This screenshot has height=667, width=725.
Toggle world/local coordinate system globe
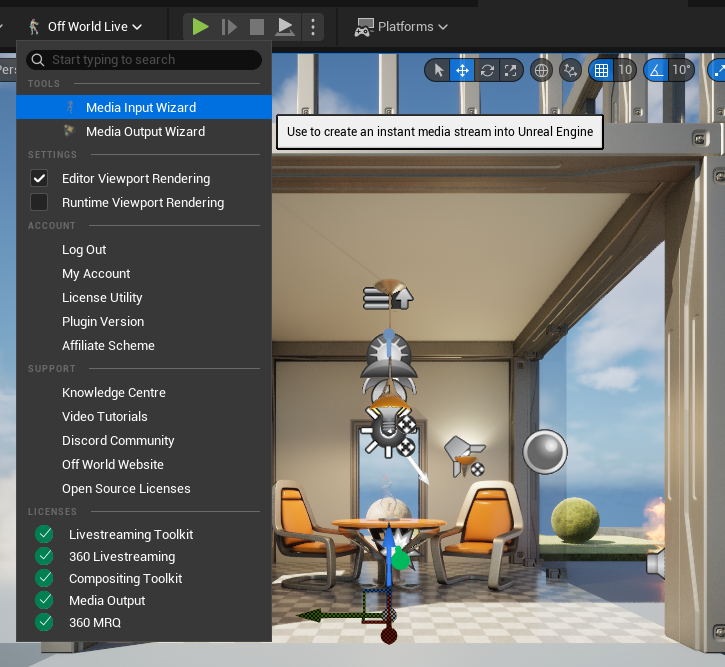pyautogui.click(x=541, y=70)
